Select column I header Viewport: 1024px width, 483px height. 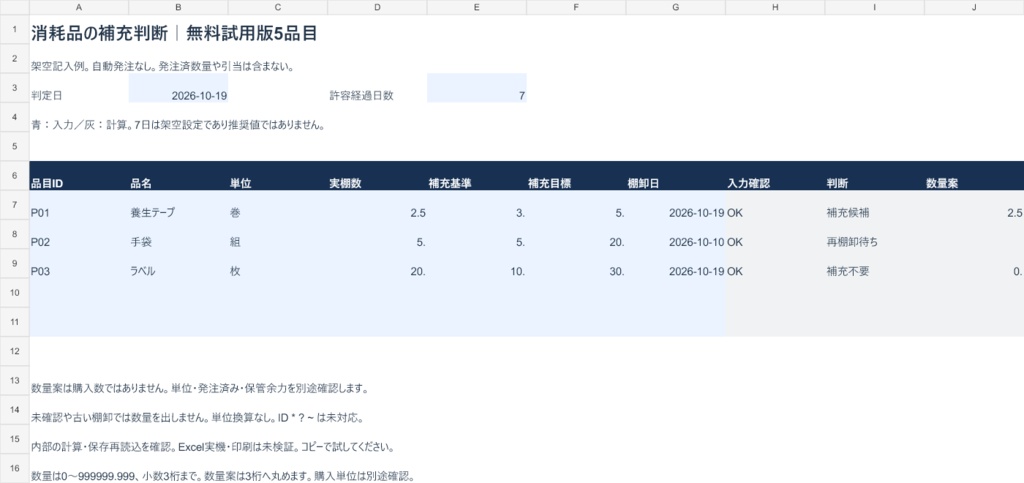tap(874, 7)
